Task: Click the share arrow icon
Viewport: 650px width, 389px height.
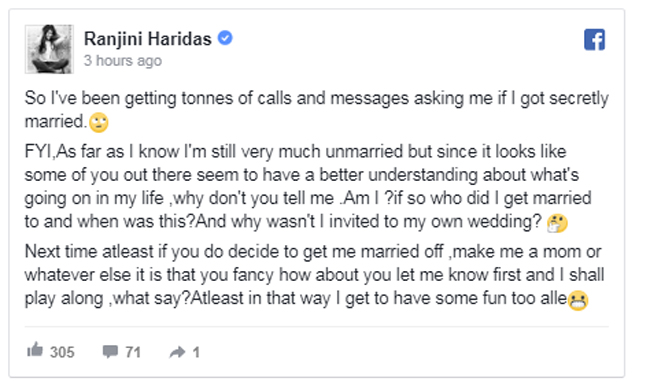Action: point(177,352)
